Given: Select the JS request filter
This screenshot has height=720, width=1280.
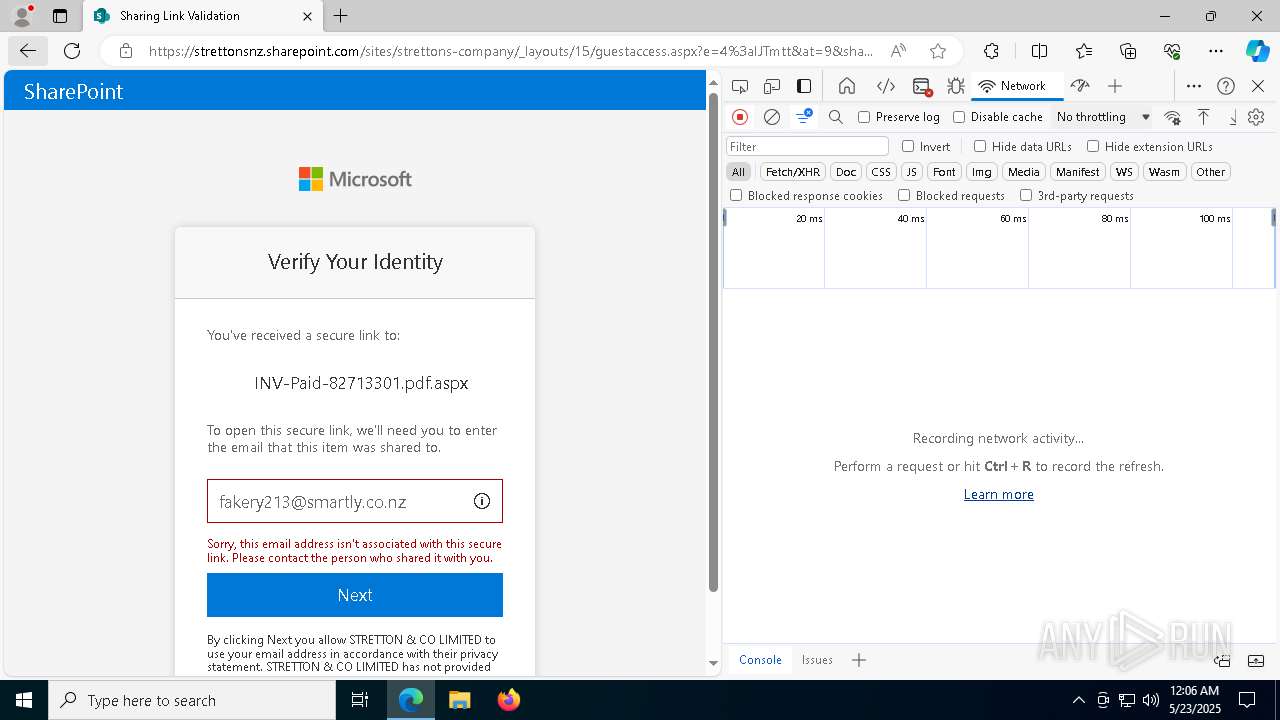Looking at the screenshot, I should pyautogui.click(x=911, y=172).
